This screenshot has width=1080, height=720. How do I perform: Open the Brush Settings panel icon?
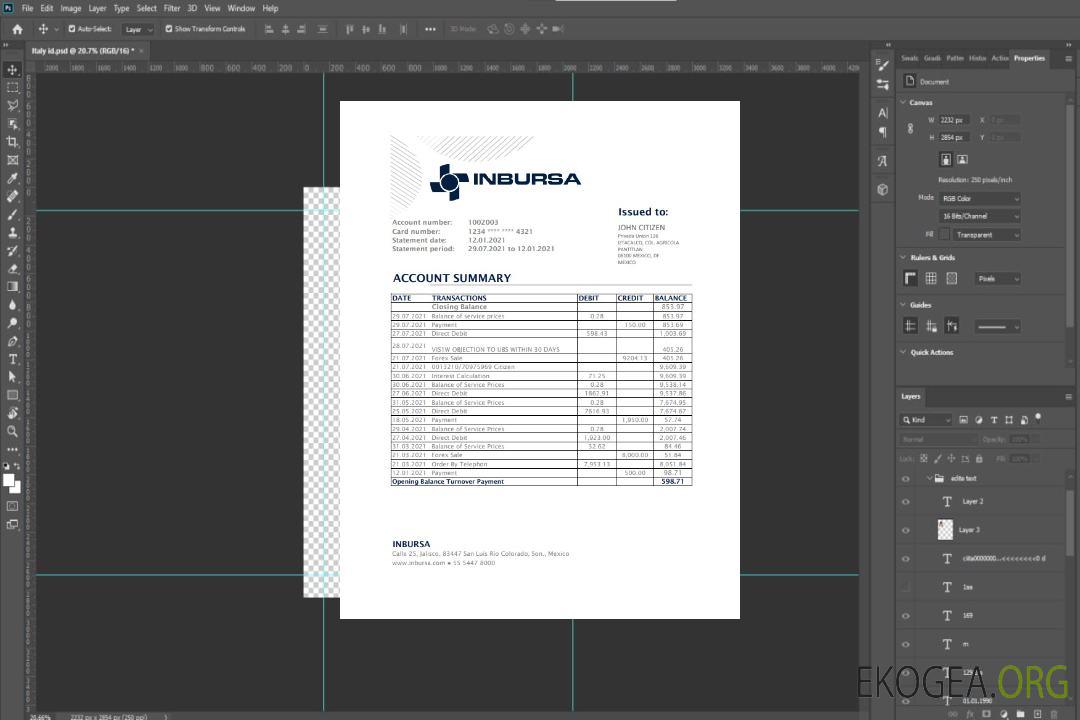click(883, 65)
